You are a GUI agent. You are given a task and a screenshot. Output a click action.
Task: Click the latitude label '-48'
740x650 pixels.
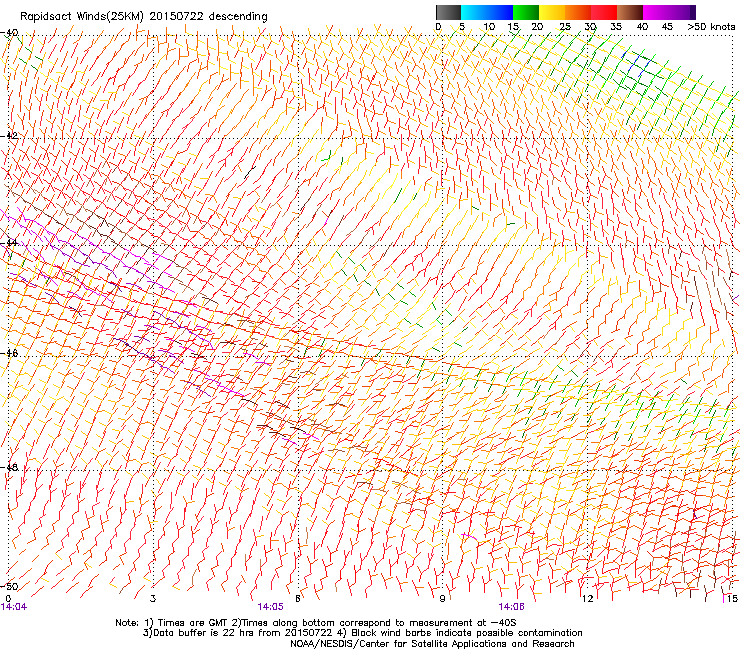[x=9, y=467]
